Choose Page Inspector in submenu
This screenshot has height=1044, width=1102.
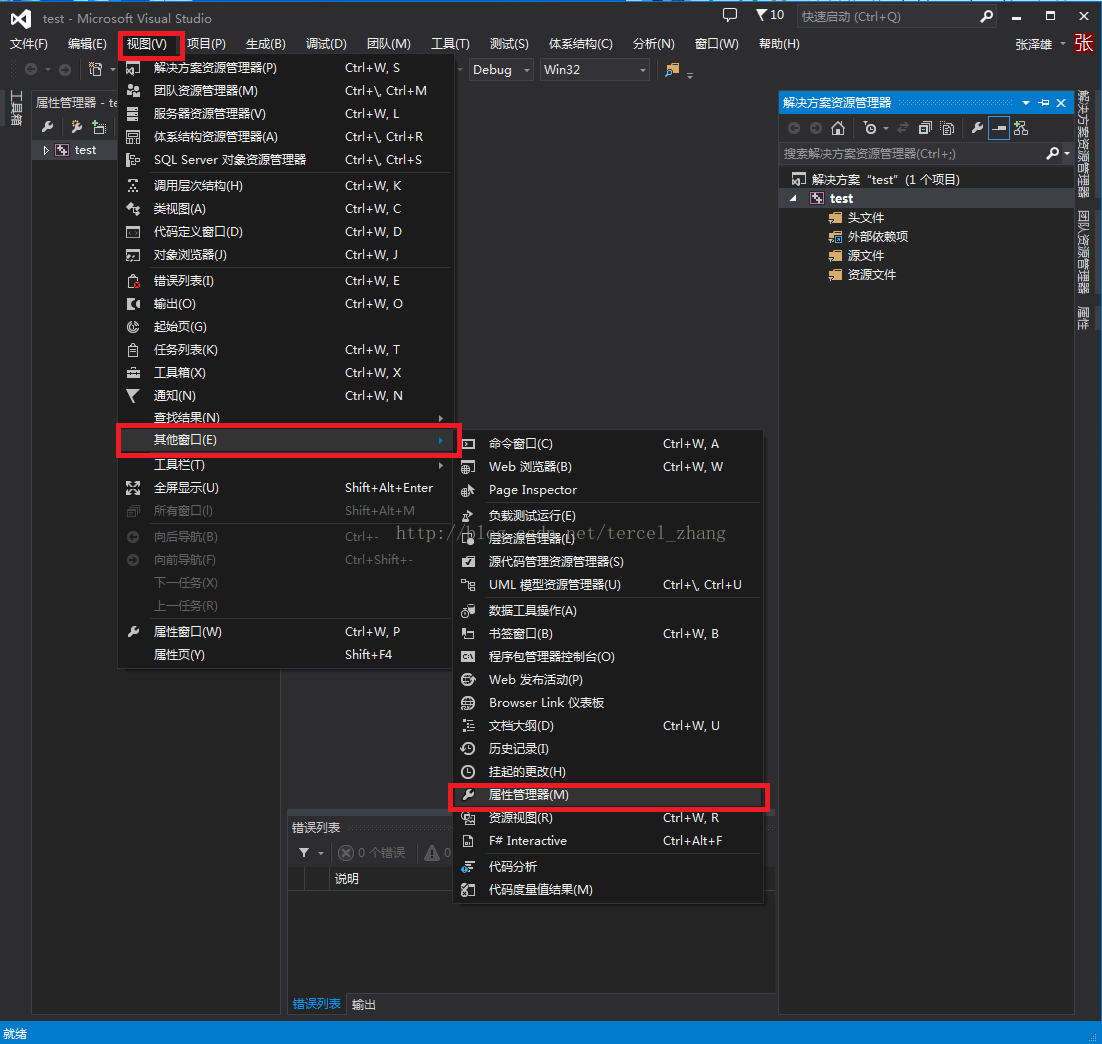609,490
